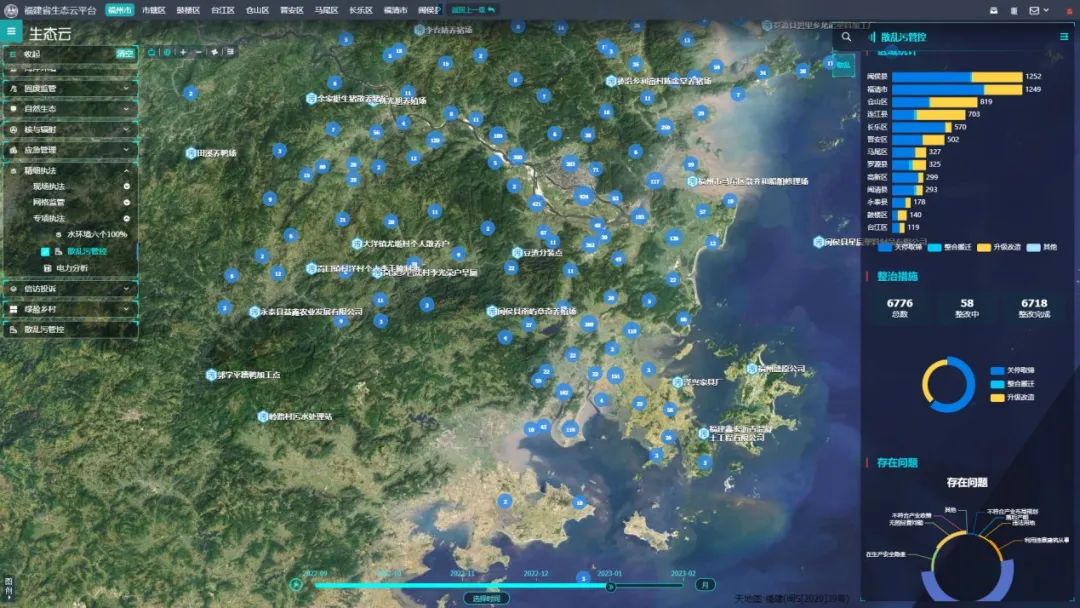Open the right panel list menu icon

coord(1063,37)
